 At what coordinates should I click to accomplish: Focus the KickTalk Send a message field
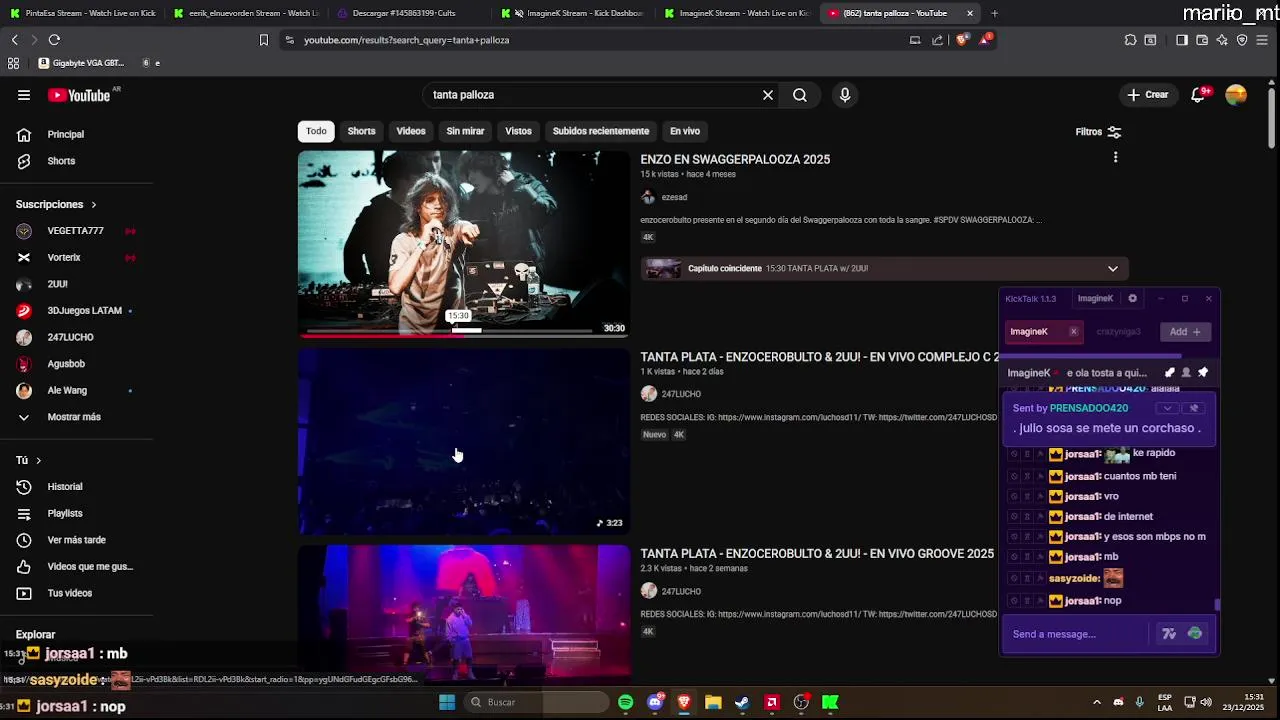tap(1078, 634)
